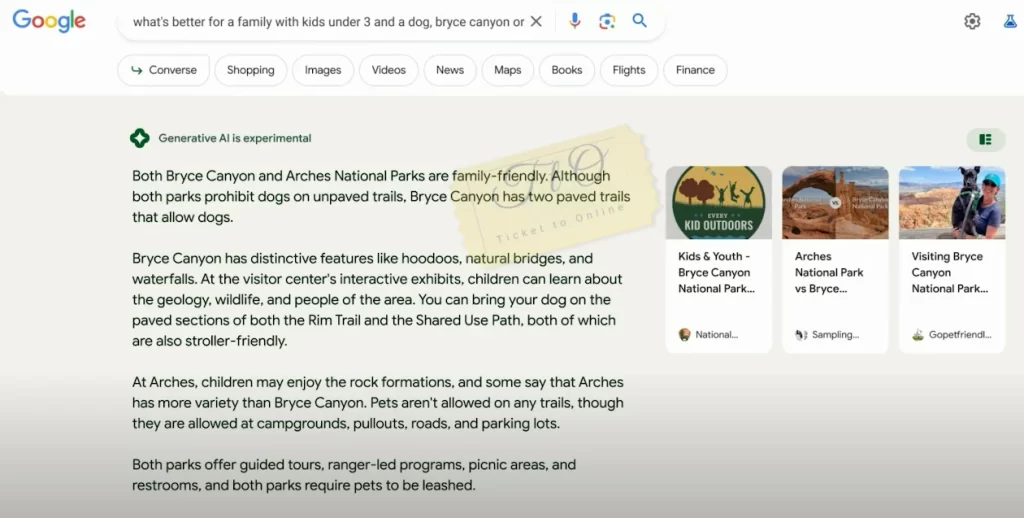The height and width of the screenshot is (518, 1024).
Task: Switch to the Finance filter
Action: 695,70
